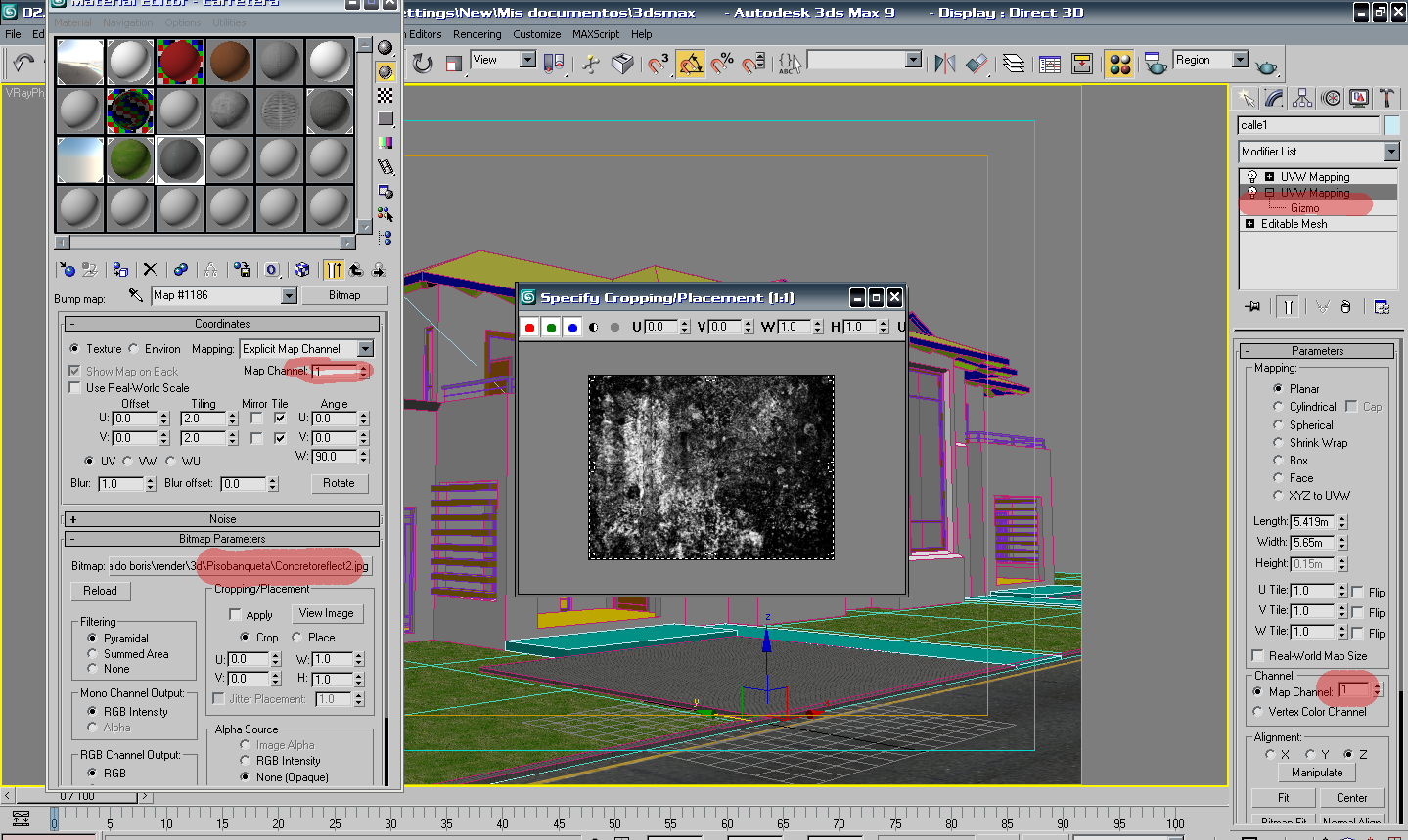Click the Mirror tool icon
The image size is (1408, 840).
pyautogui.click(x=944, y=64)
